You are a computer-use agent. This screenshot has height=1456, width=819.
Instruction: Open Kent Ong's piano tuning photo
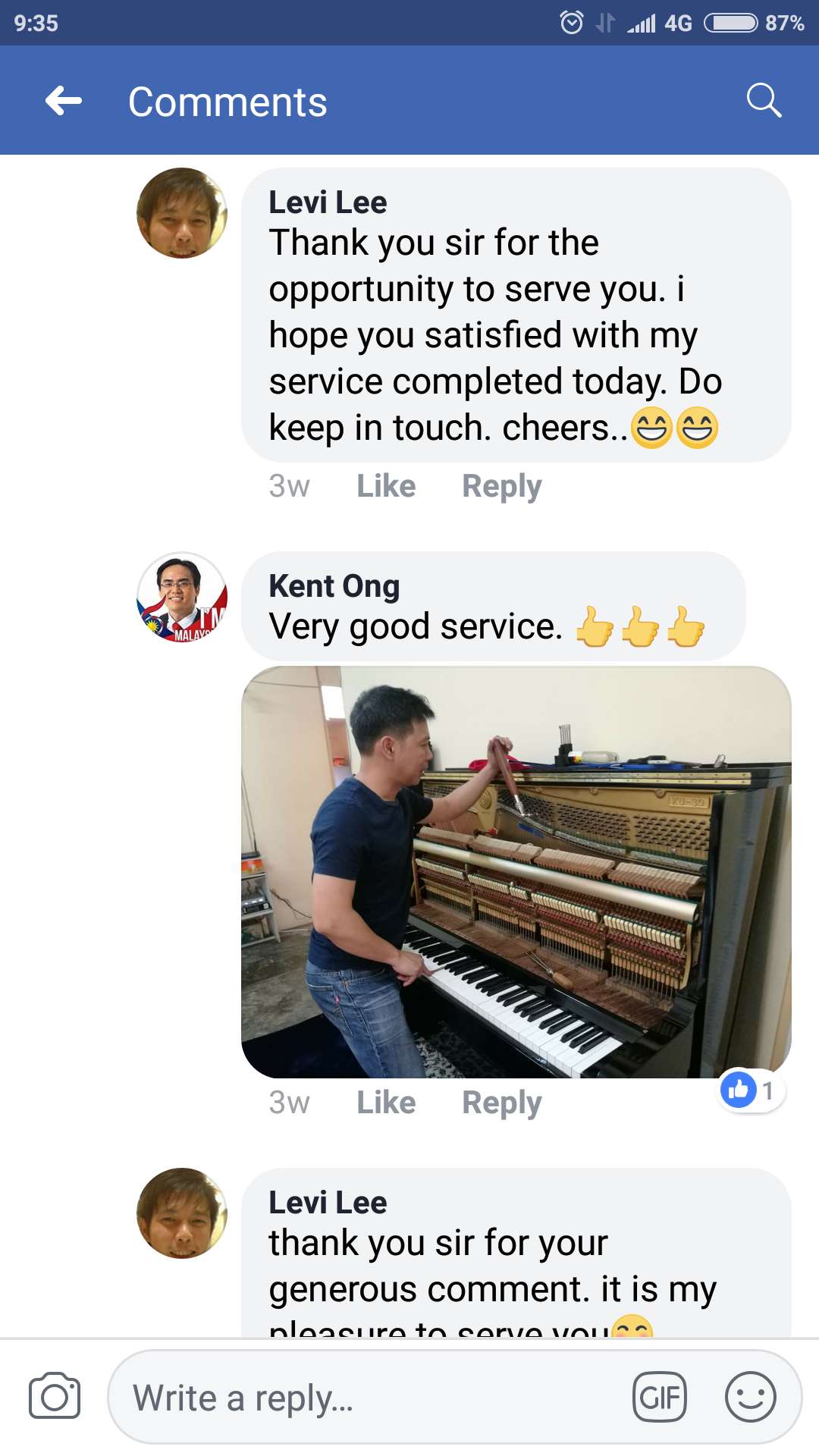click(x=516, y=872)
